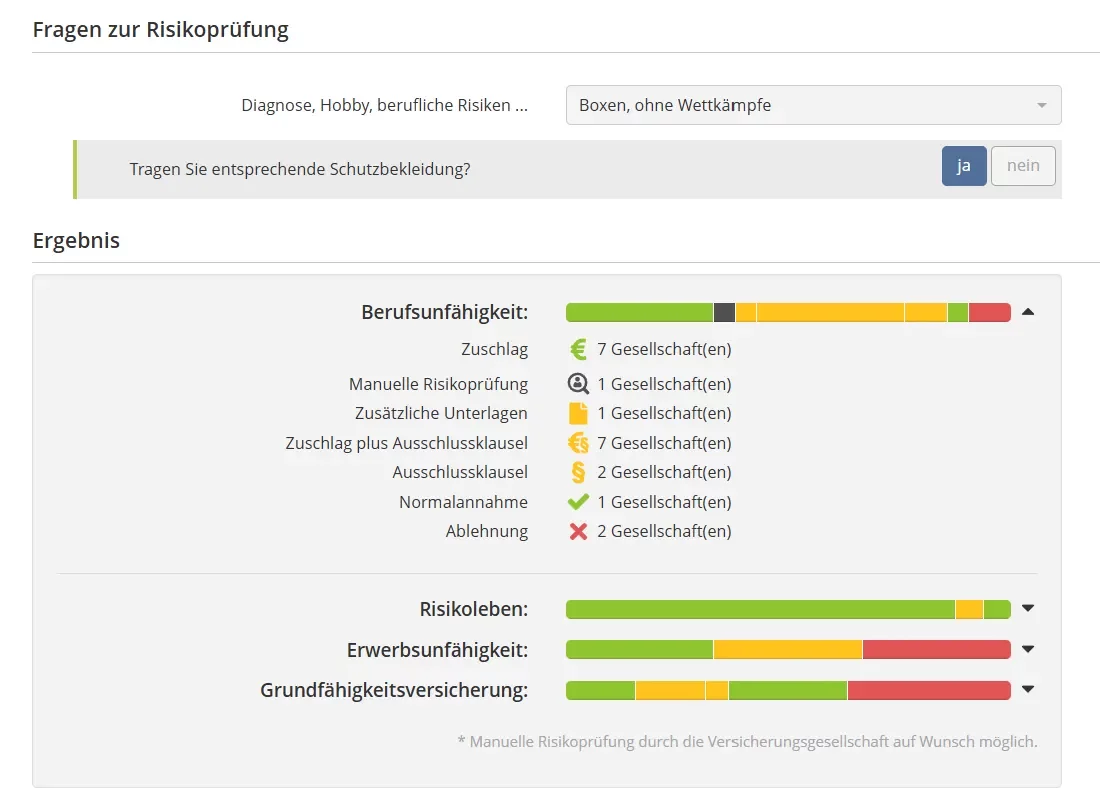Screen dimensions: 1100x801
Task: Click the Ausschlussklausel paragraph symbol icon
Action: pos(578,472)
